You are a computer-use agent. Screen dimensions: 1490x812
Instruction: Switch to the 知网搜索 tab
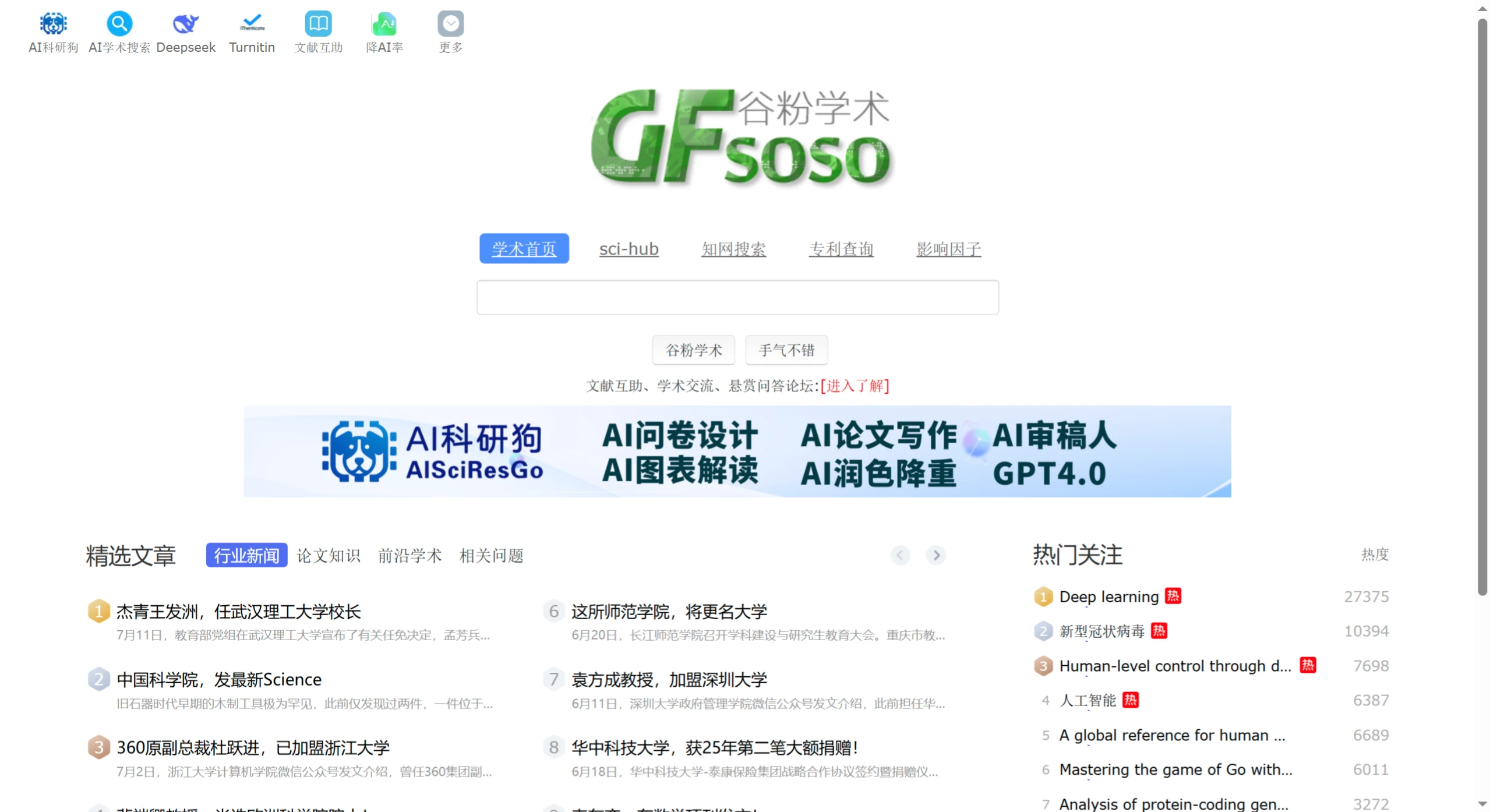[x=733, y=249]
